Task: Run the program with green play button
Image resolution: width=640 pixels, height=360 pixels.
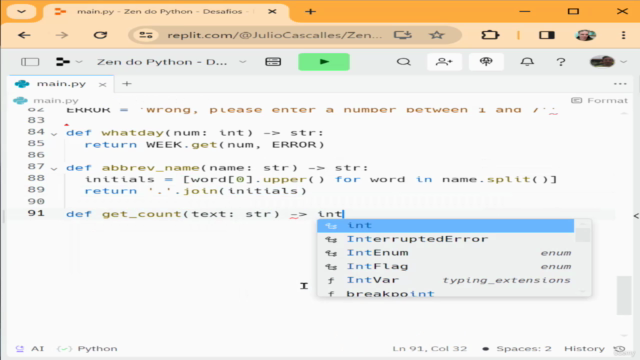Action: [x=324, y=62]
